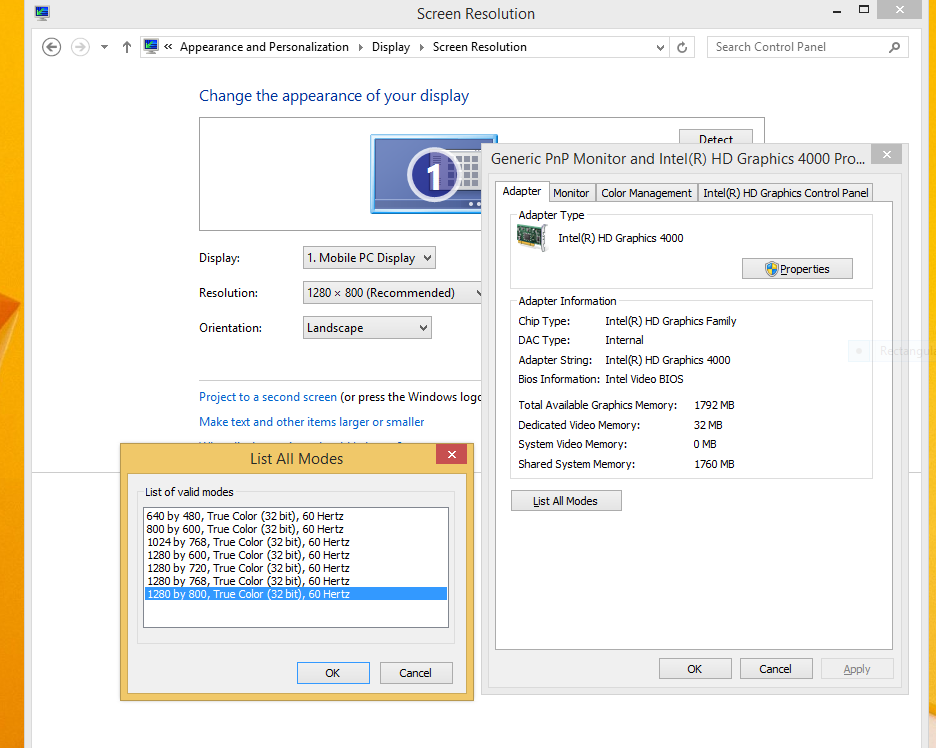Click the Chip Type value Intel(R) HD Graphics Family
This screenshot has height=748, width=936.
tap(670, 321)
